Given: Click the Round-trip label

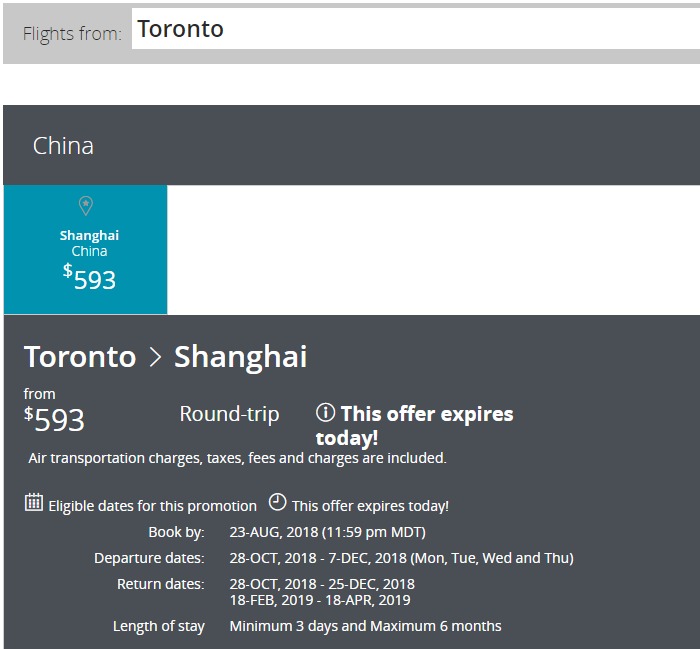Looking at the screenshot, I should 229,414.
